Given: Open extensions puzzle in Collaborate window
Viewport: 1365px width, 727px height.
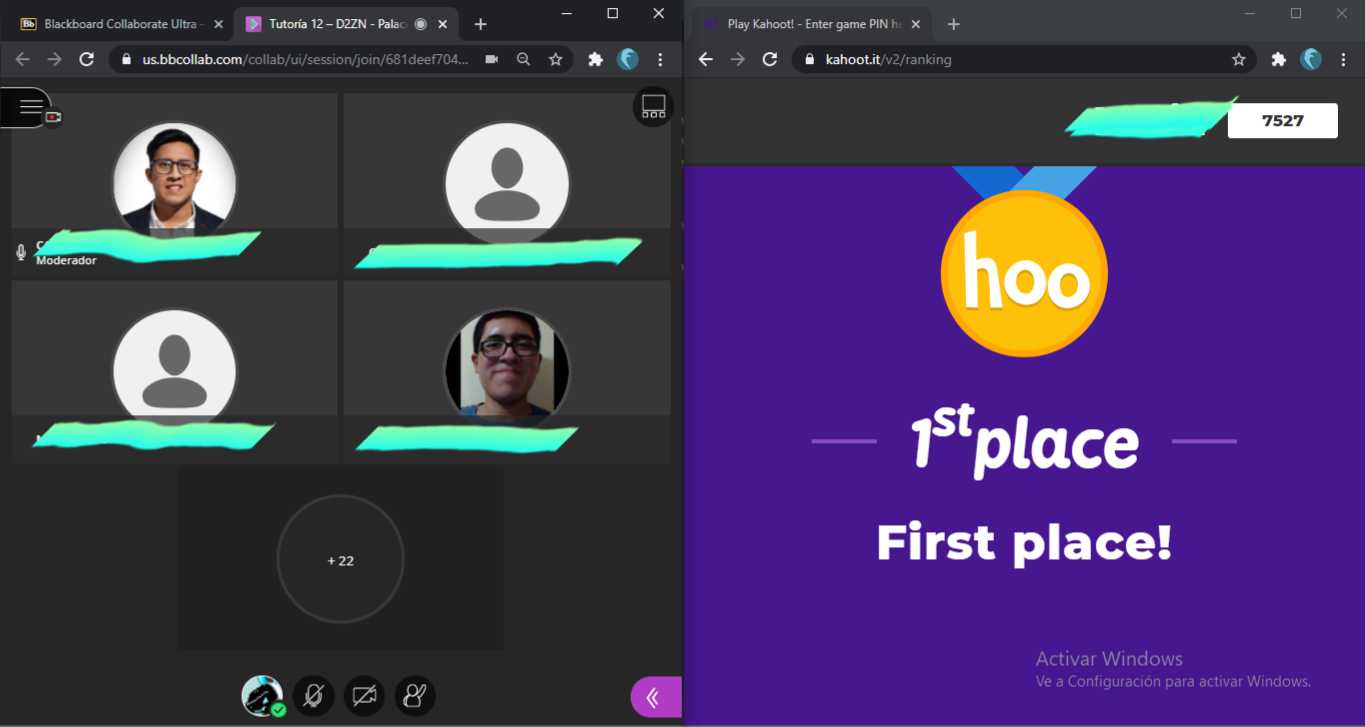Looking at the screenshot, I should [x=596, y=59].
